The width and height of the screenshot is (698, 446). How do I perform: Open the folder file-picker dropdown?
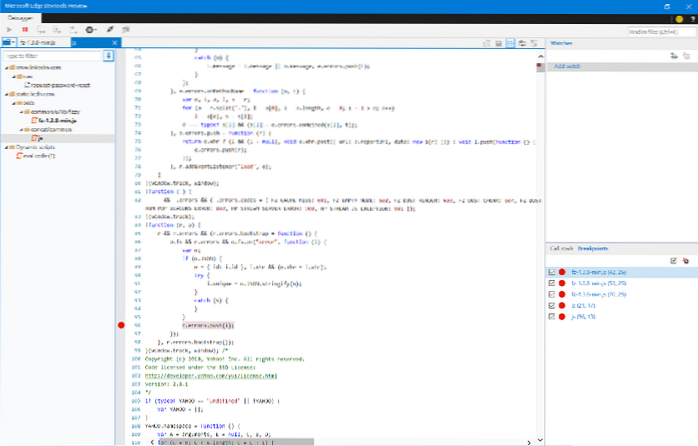(x=10, y=44)
